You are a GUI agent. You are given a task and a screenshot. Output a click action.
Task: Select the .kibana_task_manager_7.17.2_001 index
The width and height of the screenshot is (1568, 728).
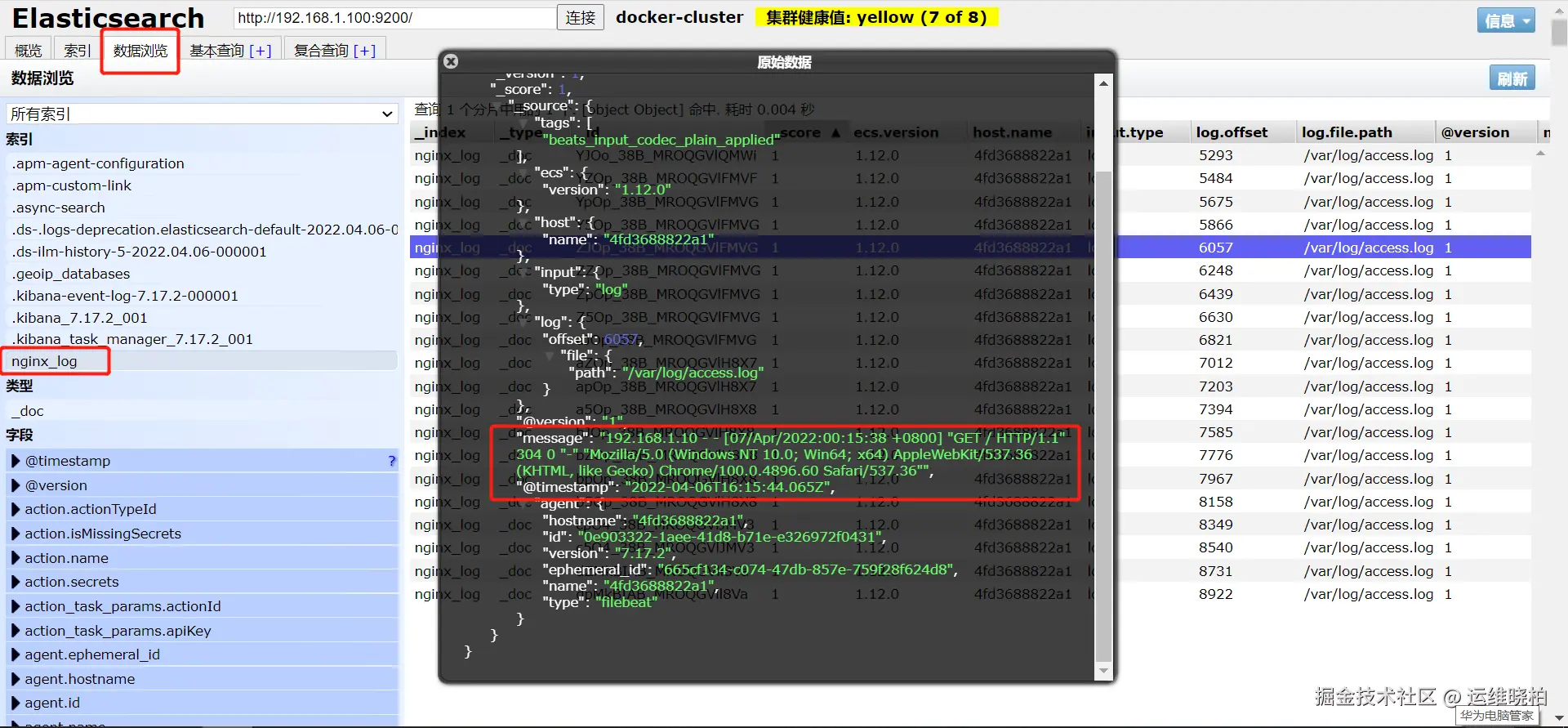tap(202, 339)
